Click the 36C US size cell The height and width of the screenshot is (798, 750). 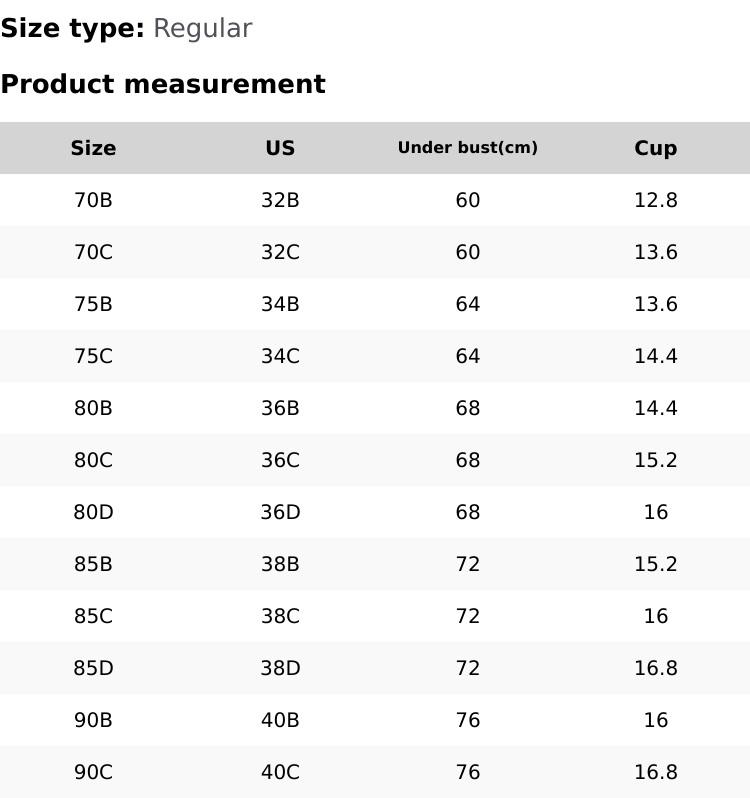pos(280,460)
